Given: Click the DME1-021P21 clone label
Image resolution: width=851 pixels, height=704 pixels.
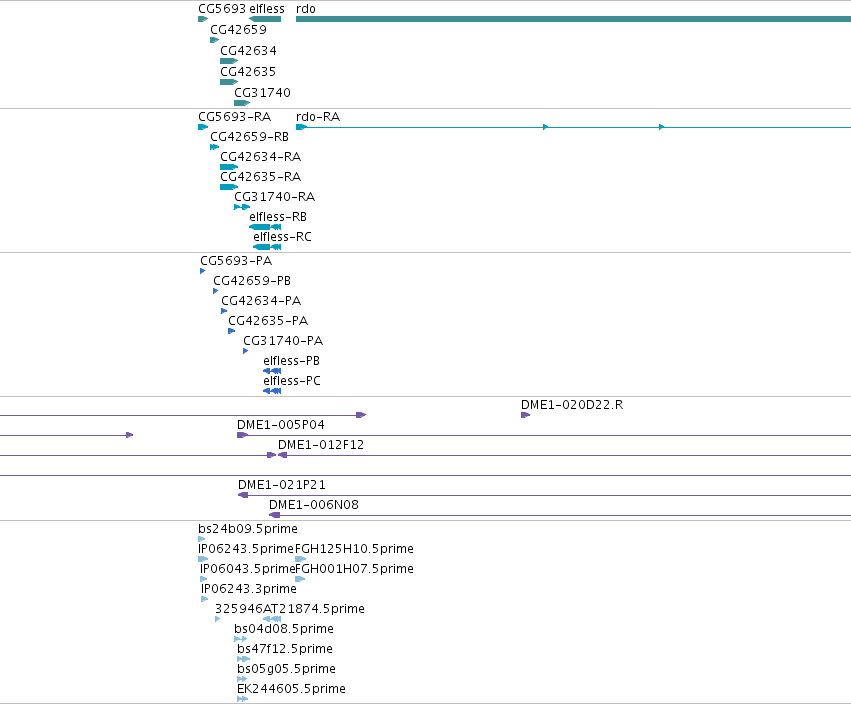Looking at the screenshot, I should point(282,485).
